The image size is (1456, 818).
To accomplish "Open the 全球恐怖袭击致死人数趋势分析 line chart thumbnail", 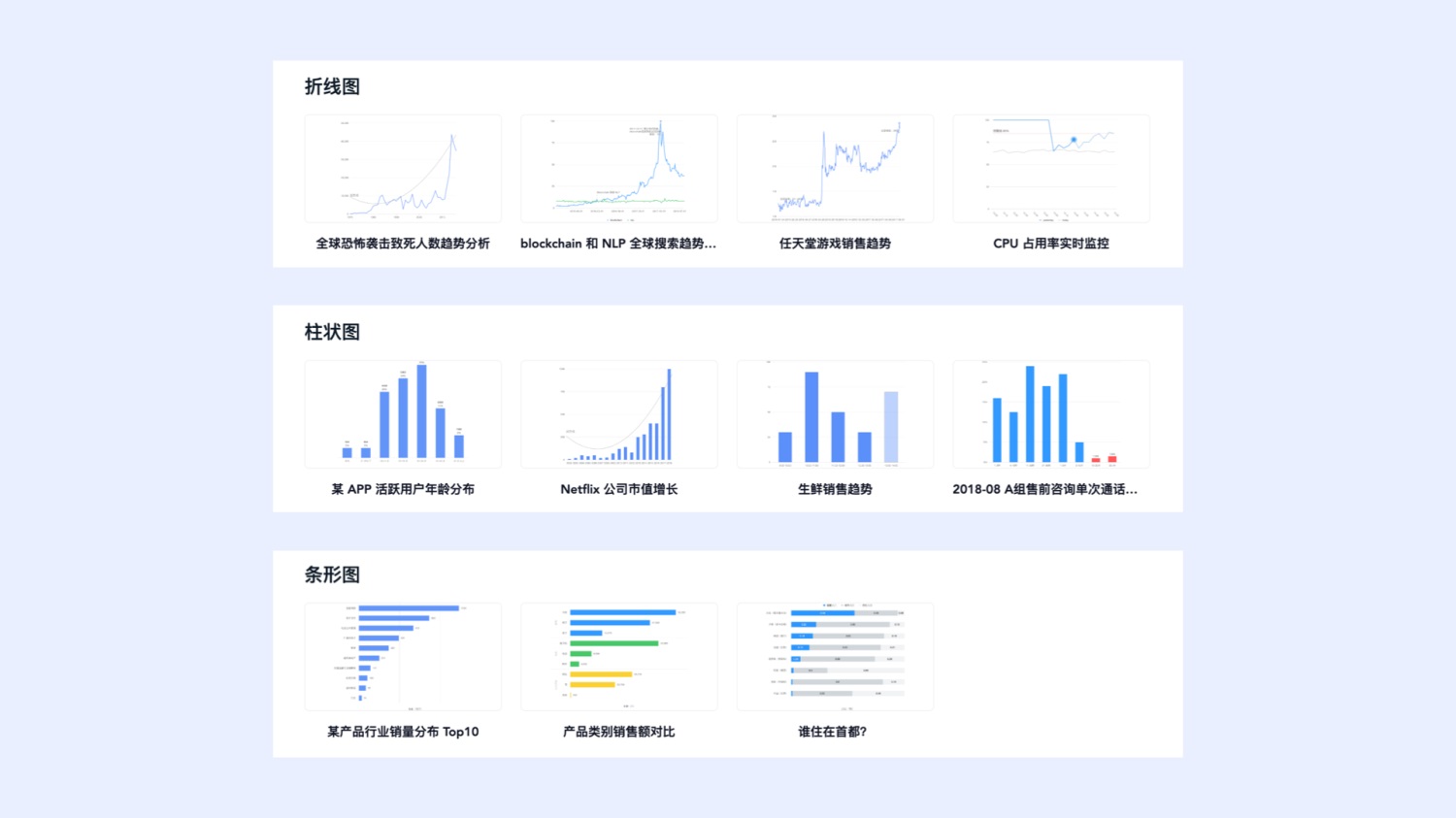I will pos(403,169).
